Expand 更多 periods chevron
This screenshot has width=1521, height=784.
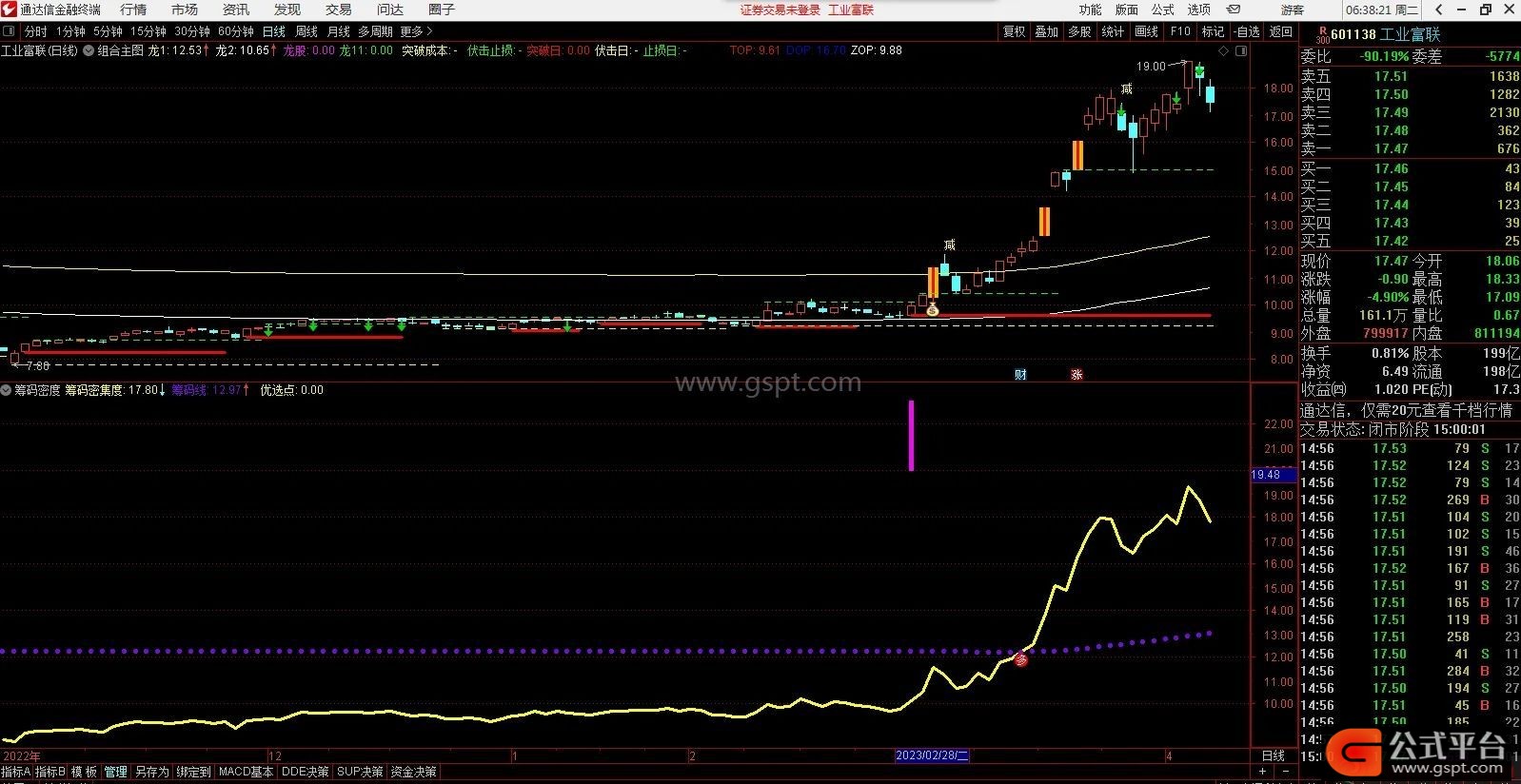[429, 31]
